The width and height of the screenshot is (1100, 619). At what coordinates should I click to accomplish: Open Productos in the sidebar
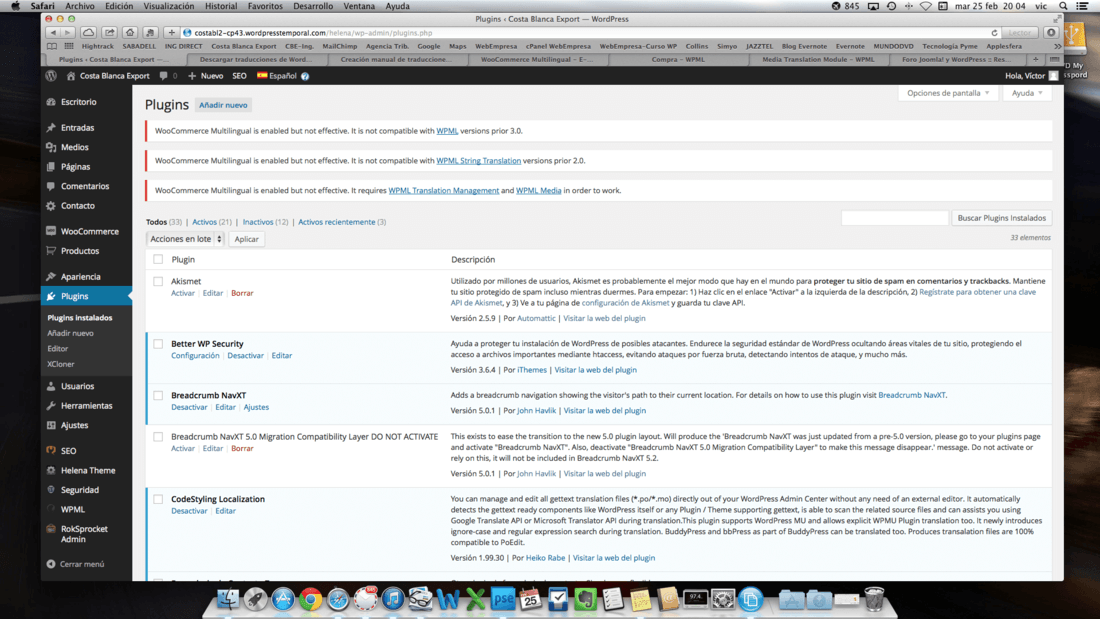pyautogui.click(x=86, y=251)
